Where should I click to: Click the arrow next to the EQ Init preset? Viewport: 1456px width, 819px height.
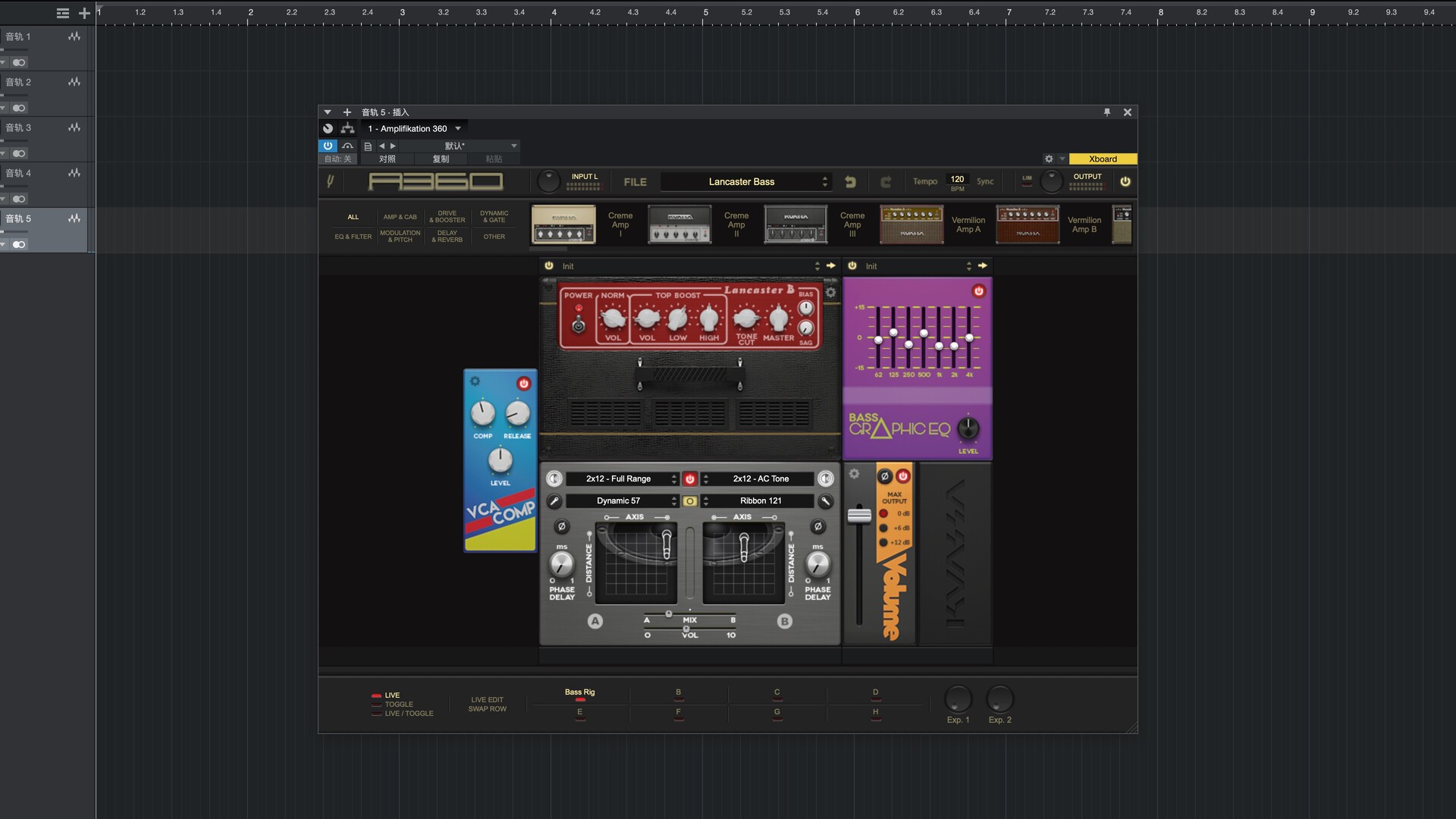tap(983, 265)
